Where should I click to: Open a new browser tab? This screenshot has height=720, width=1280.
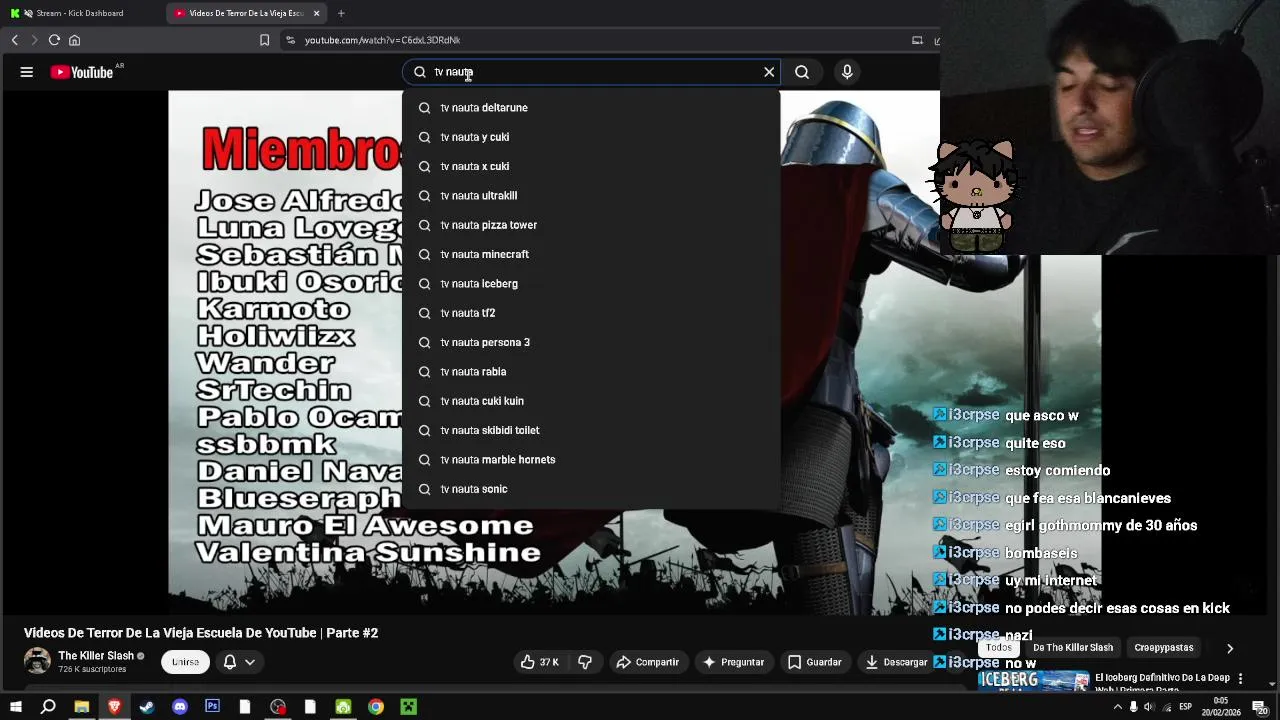click(341, 13)
